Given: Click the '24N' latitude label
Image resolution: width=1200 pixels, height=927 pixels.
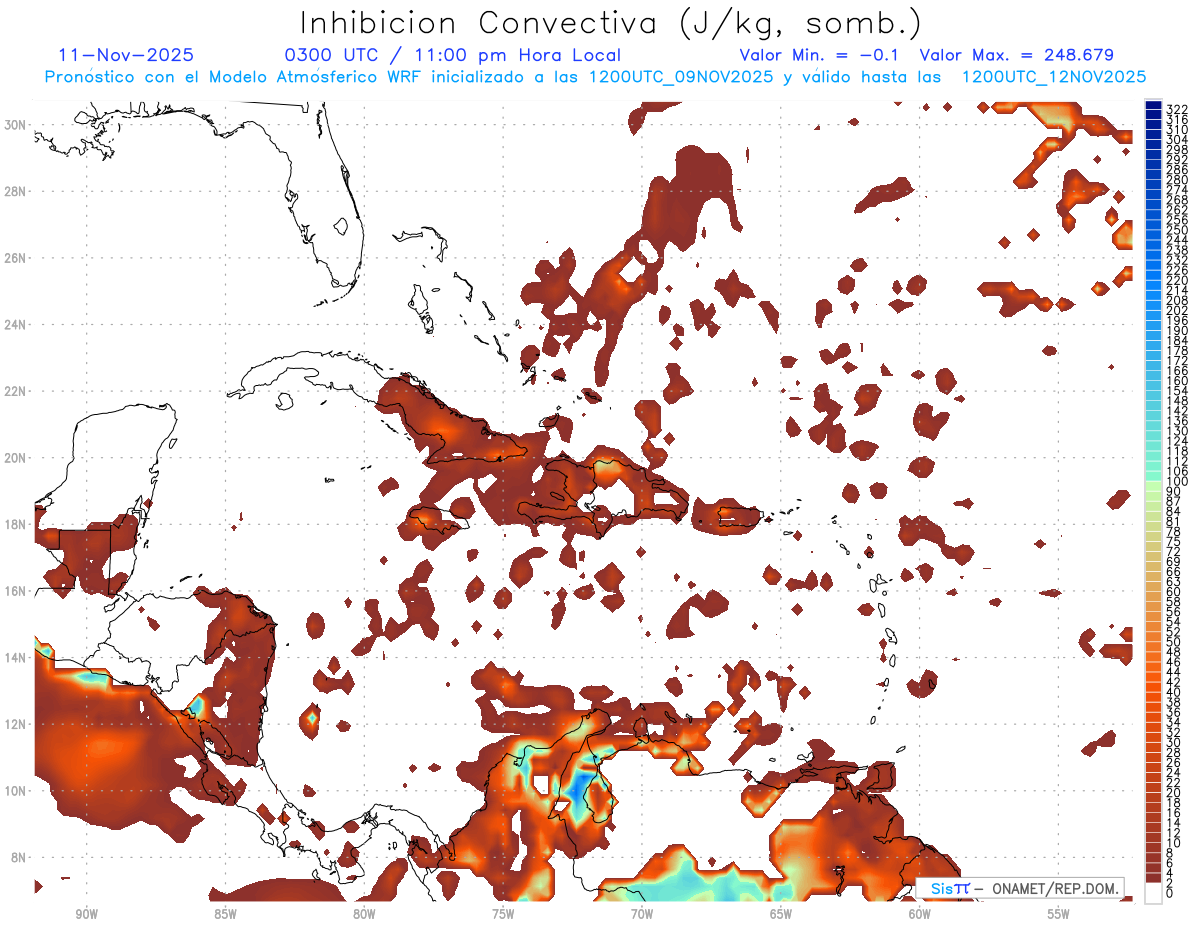Looking at the screenshot, I should point(15,325).
